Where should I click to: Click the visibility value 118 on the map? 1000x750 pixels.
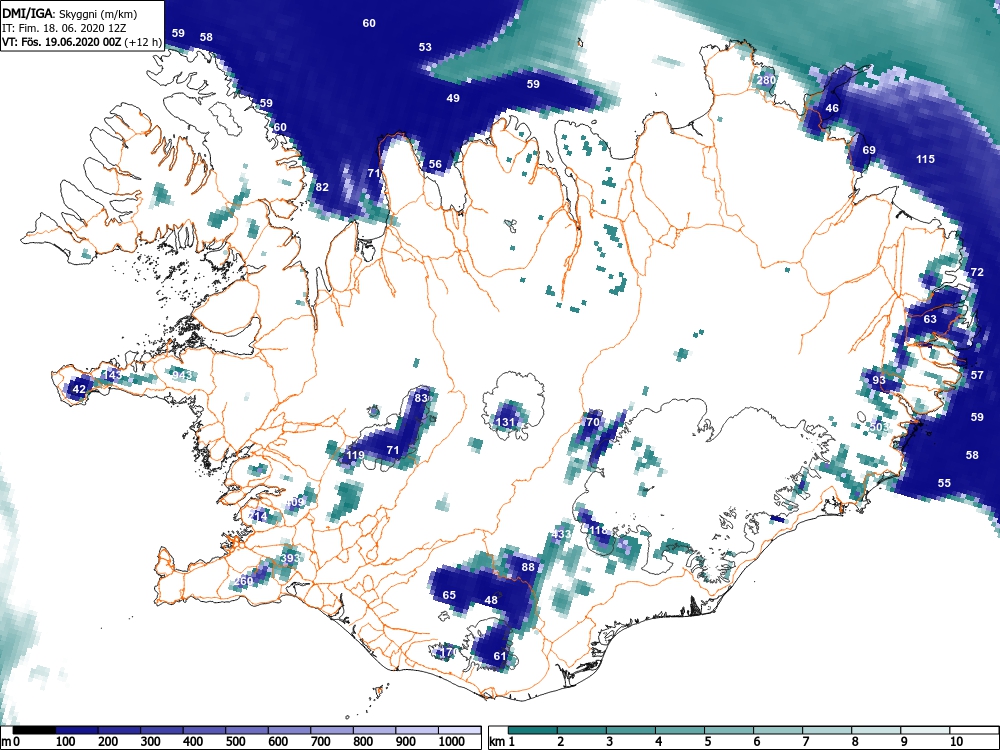[598, 530]
